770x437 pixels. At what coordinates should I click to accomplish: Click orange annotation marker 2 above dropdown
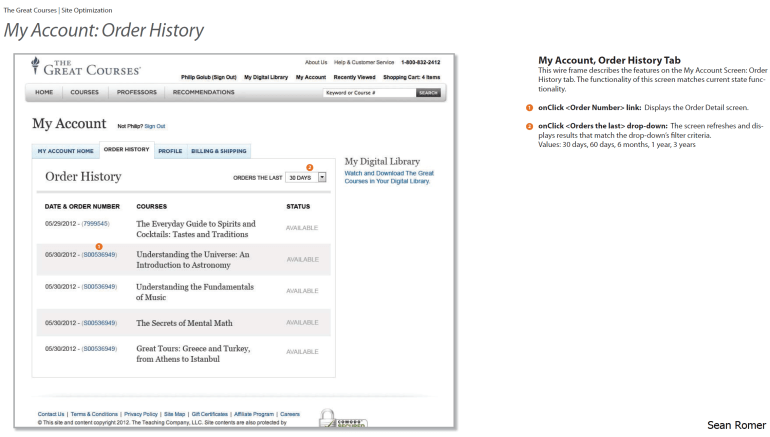[x=309, y=167]
